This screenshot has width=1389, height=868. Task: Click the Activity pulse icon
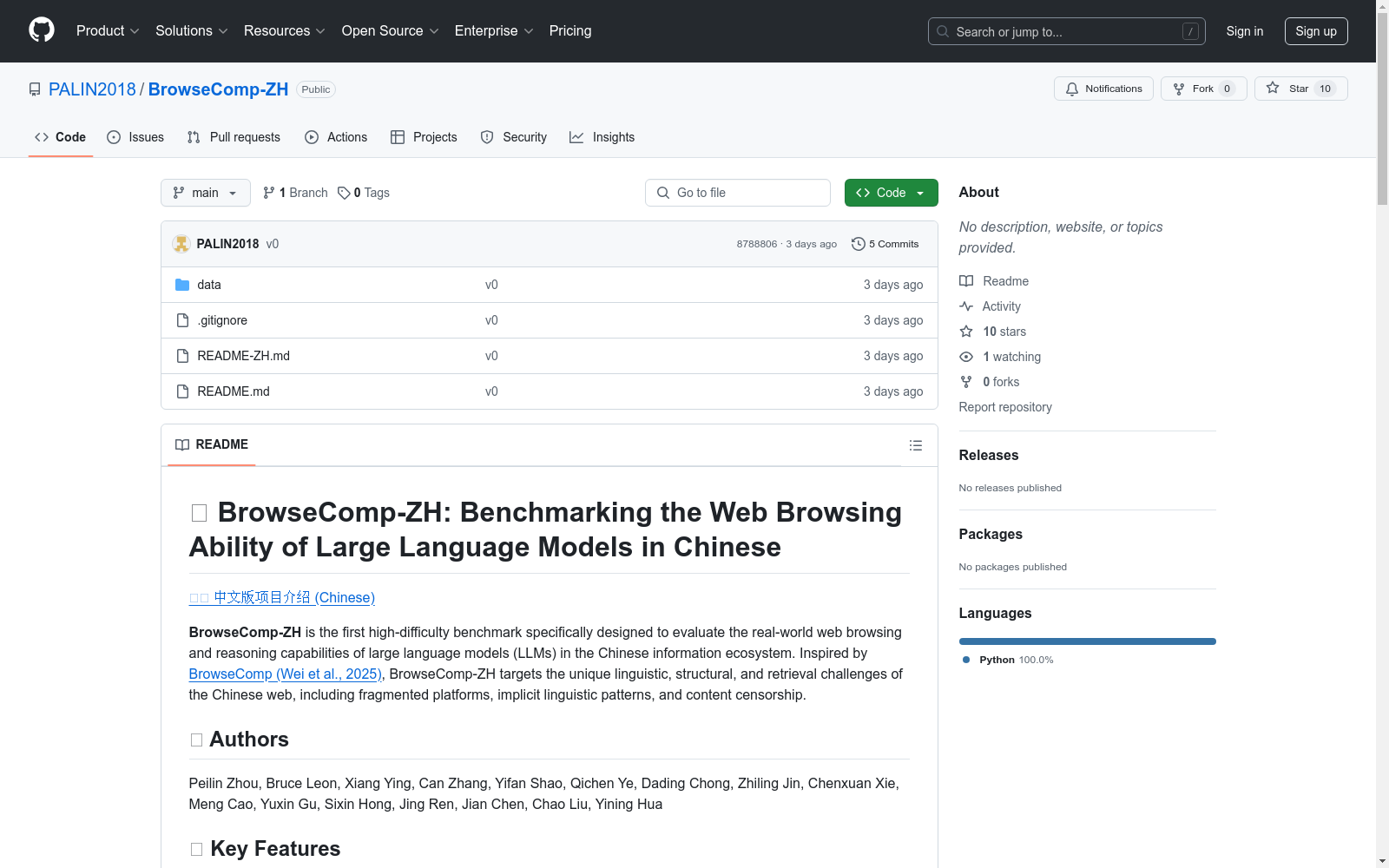[x=966, y=306]
